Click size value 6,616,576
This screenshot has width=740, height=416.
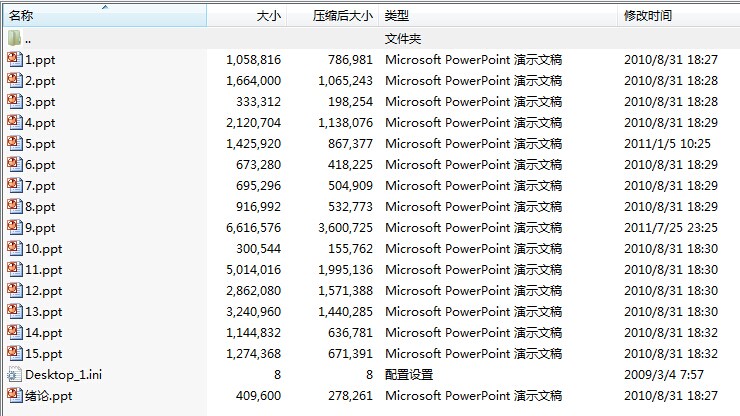[253, 228]
